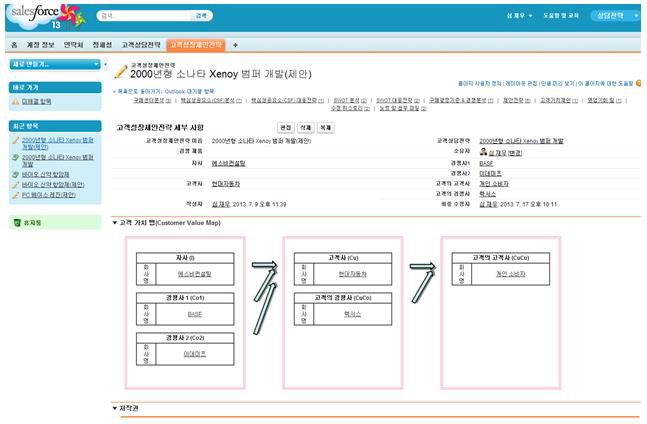Collapse the Customer Value Map section

pos(115,223)
